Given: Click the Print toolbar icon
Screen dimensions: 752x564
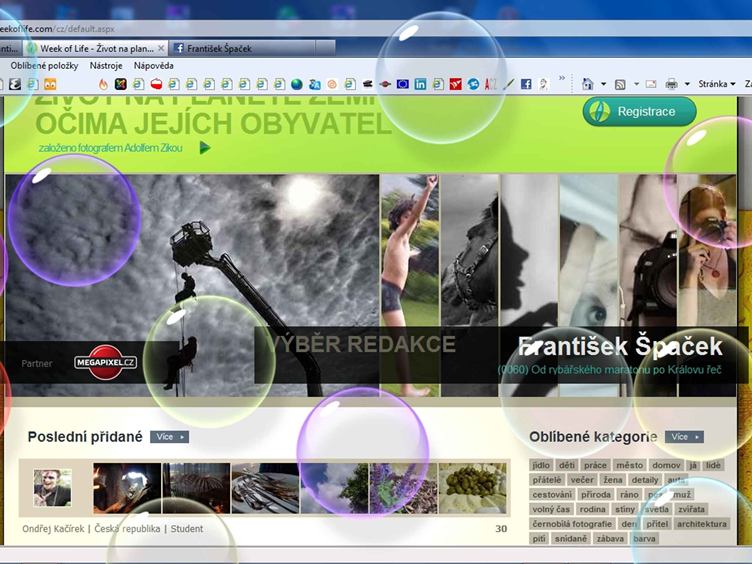Looking at the screenshot, I should pyautogui.click(x=671, y=84).
